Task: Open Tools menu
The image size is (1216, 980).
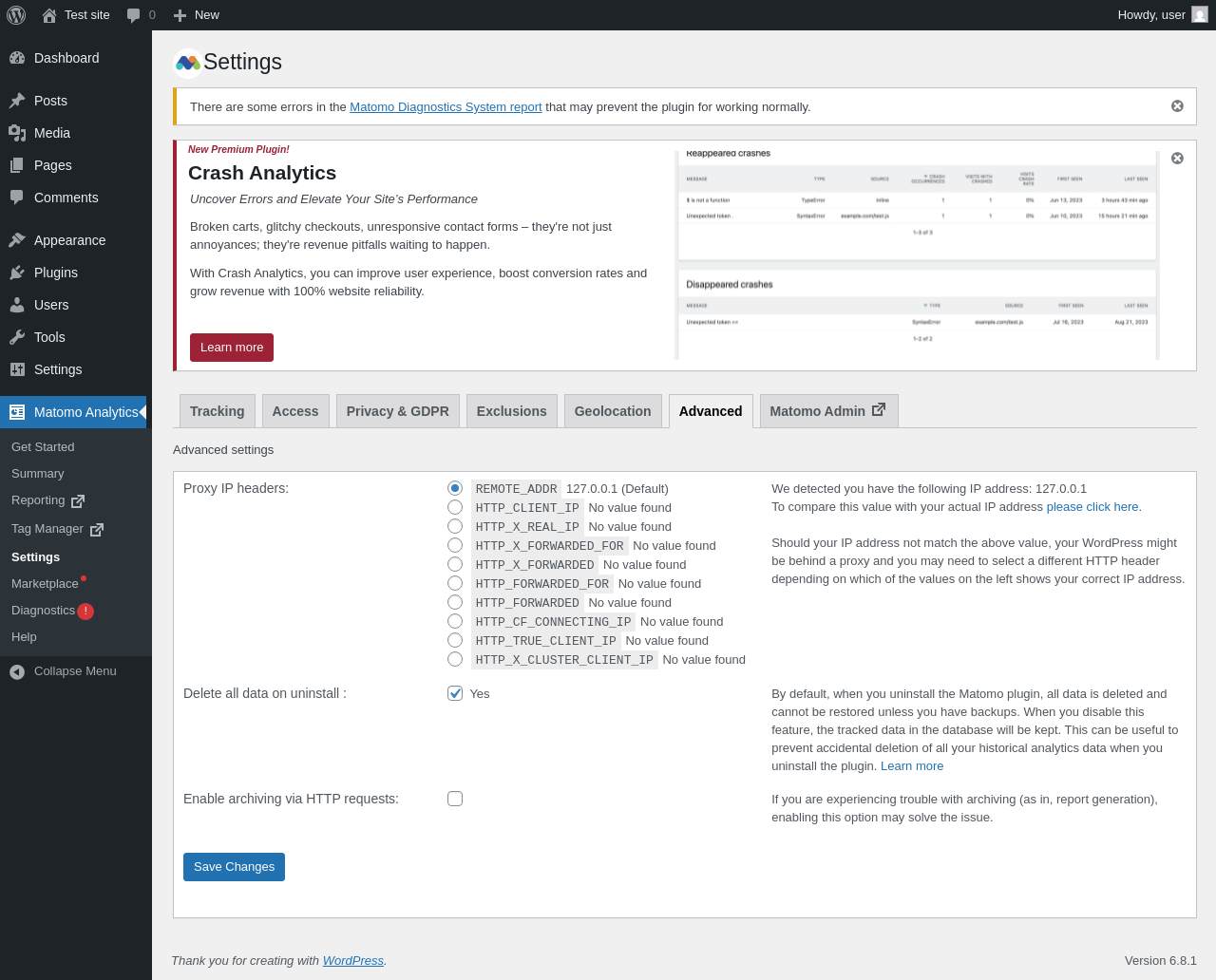Action: (76, 337)
